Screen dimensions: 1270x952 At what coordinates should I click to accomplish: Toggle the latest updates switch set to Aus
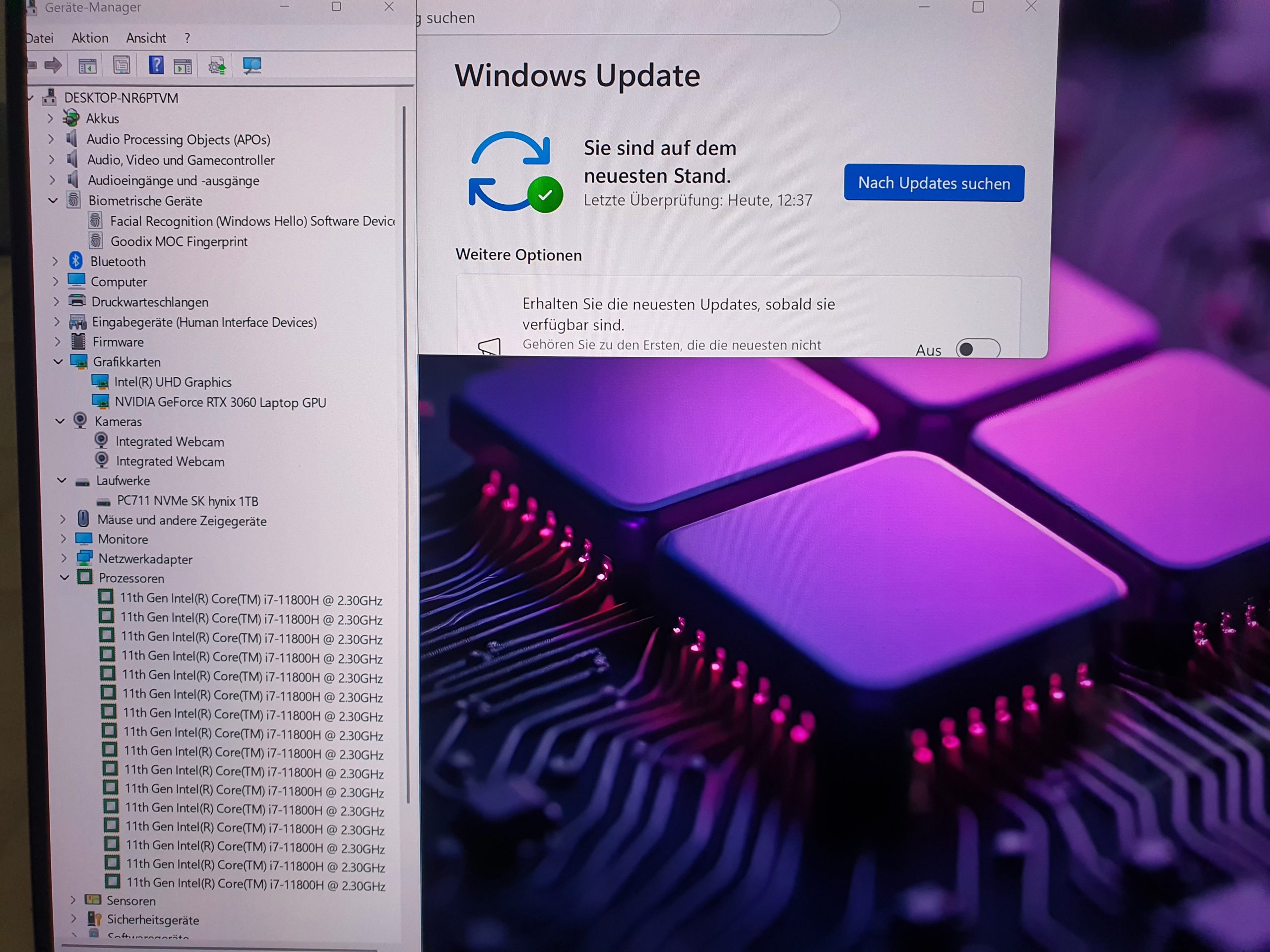(x=977, y=349)
